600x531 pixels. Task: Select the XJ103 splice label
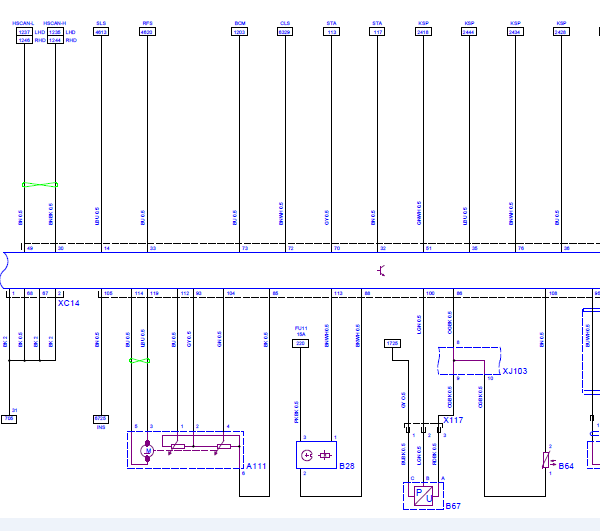tap(515, 371)
